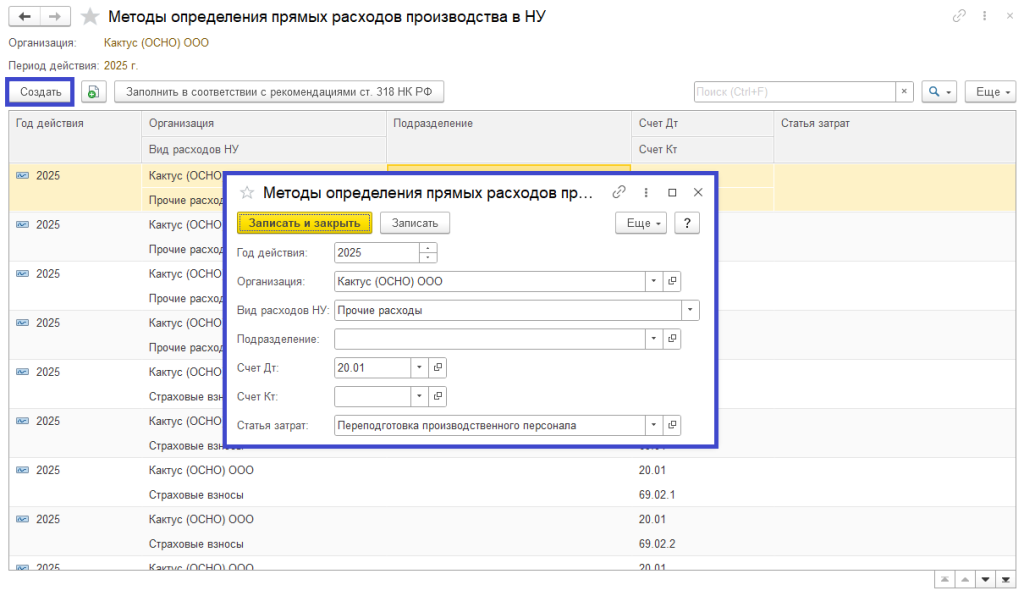
Task: Navigate back with the left arrow
Action: (x=25, y=17)
